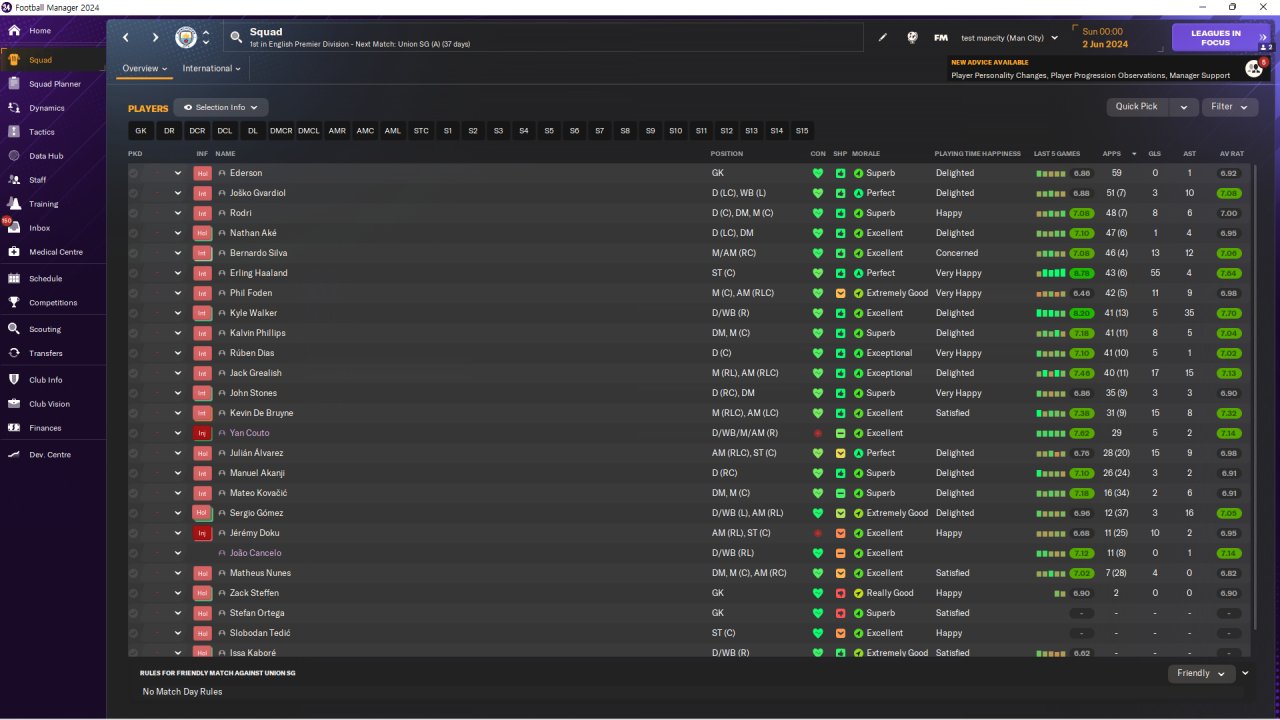This screenshot has height=720, width=1280.
Task: Click the Quick Pick button
Action: 1137,107
